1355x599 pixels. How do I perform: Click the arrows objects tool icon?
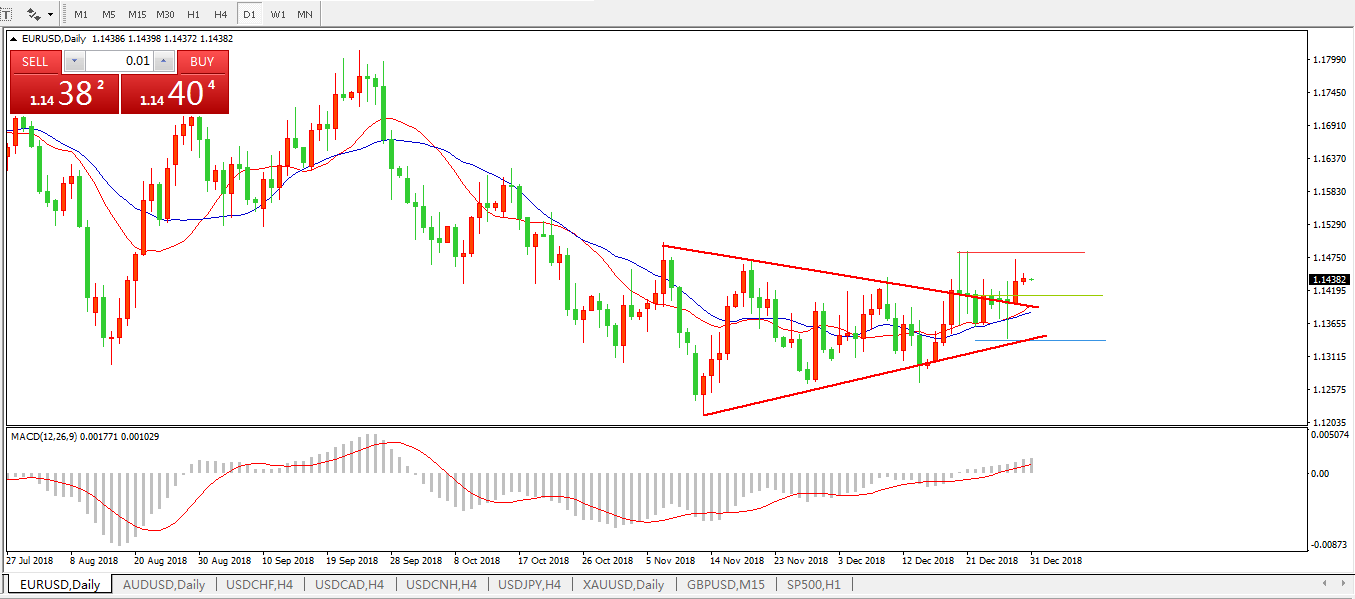pyautogui.click(x=34, y=14)
